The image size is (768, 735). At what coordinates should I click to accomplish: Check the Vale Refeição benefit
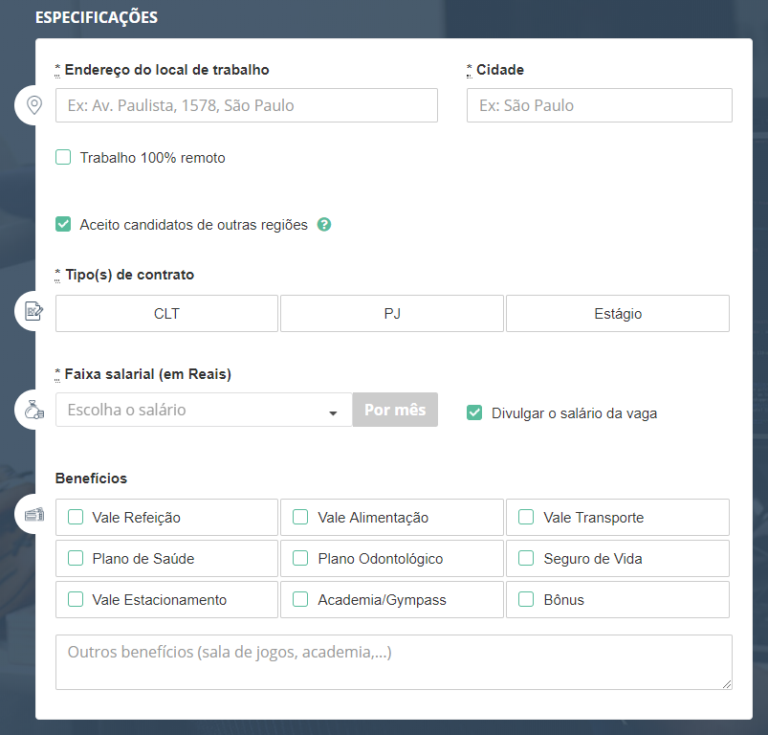coord(76,517)
